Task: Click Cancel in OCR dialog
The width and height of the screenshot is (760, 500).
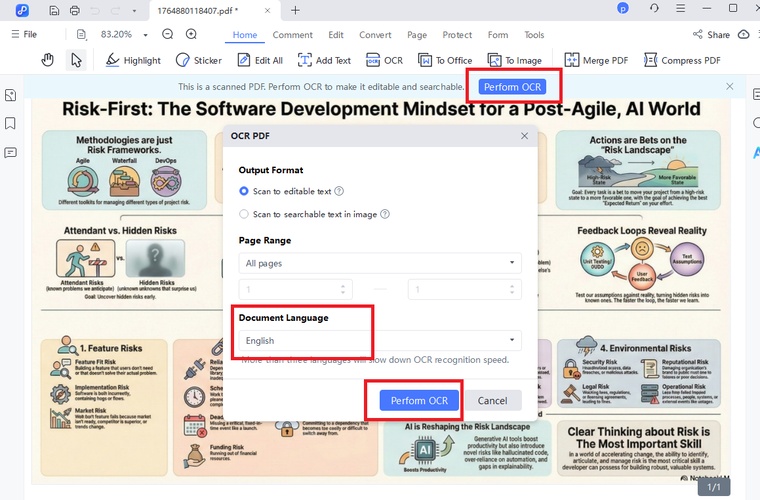Action: point(492,400)
